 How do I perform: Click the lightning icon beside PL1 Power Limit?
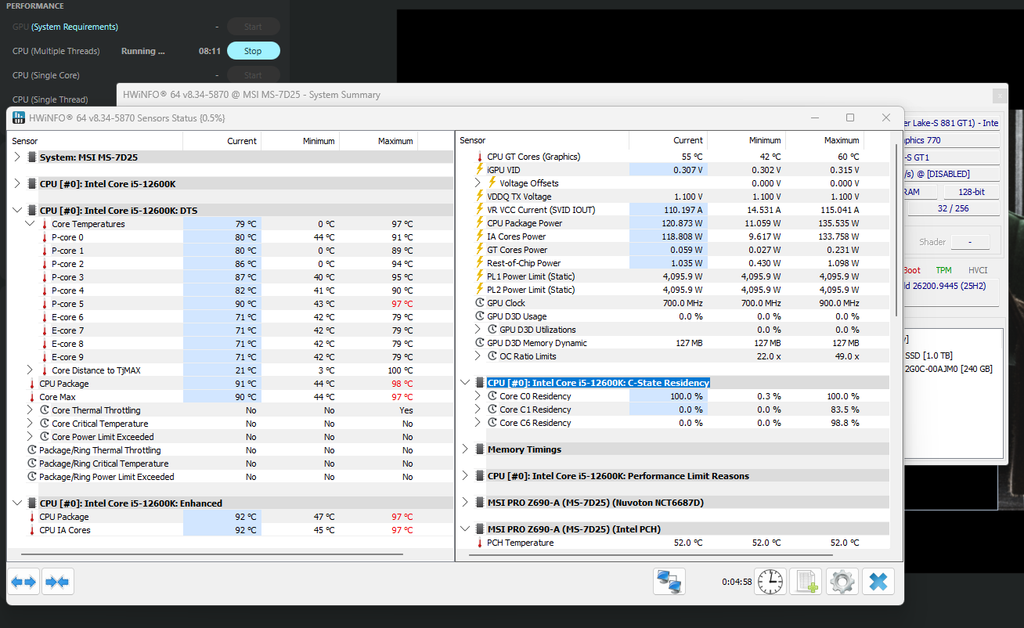click(480, 276)
